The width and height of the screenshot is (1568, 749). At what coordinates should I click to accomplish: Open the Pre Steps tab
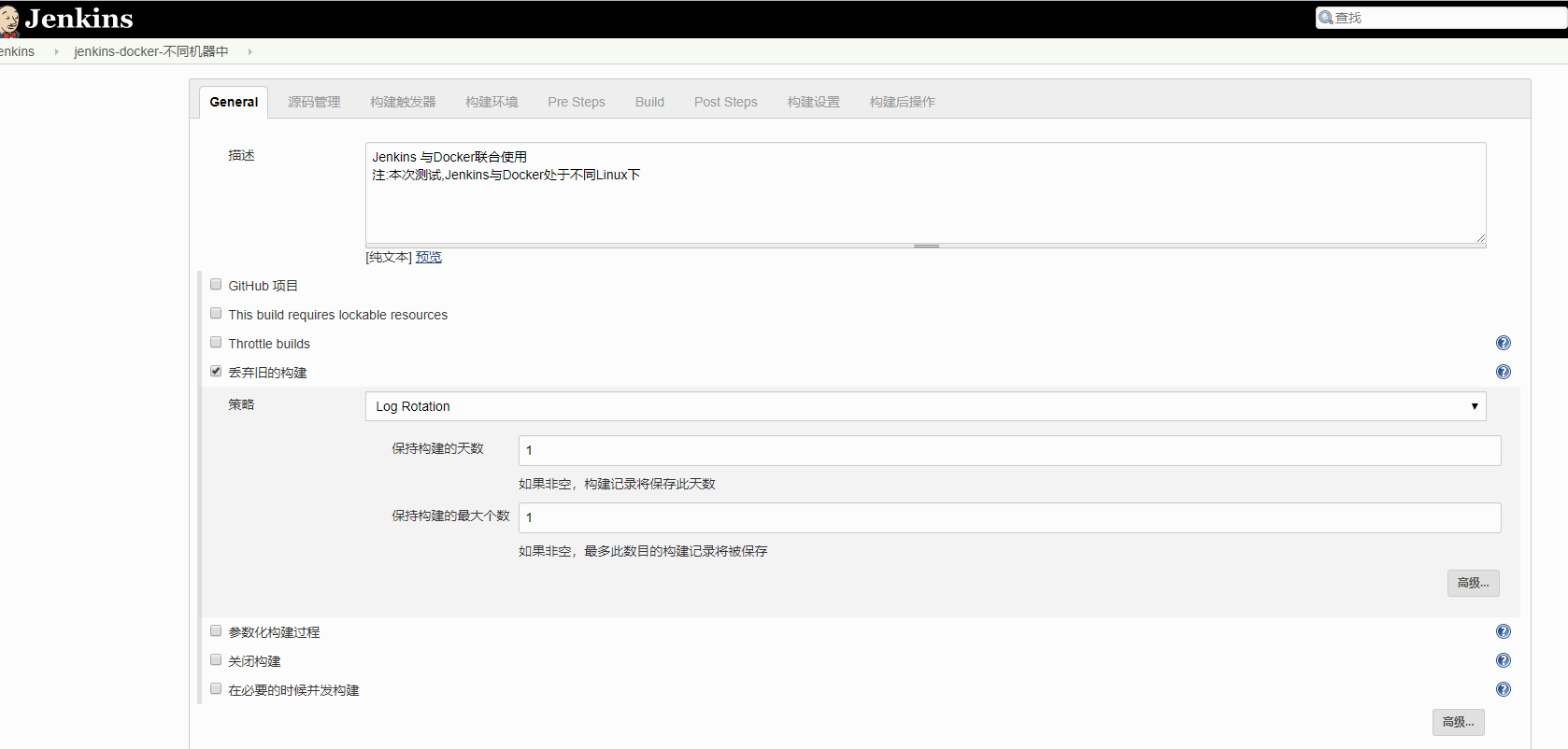coord(577,102)
